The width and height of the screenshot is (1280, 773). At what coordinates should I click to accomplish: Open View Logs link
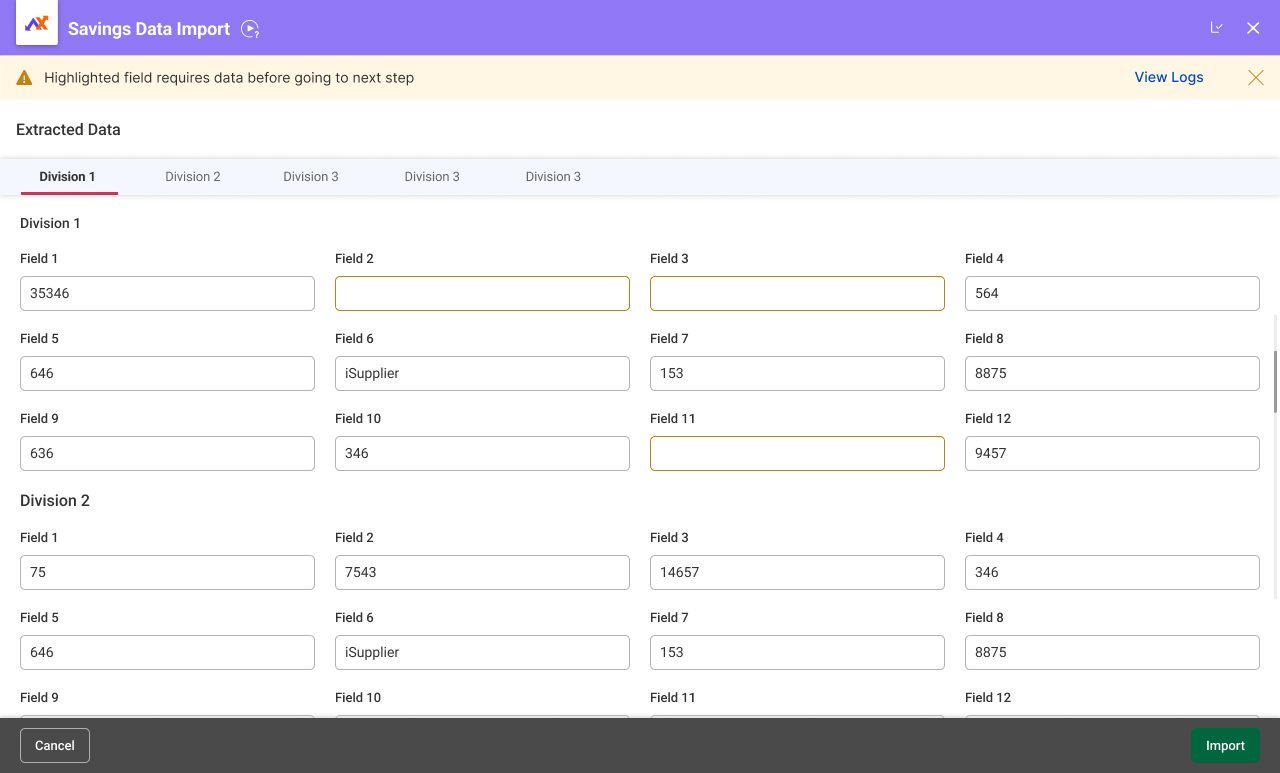click(1169, 77)
